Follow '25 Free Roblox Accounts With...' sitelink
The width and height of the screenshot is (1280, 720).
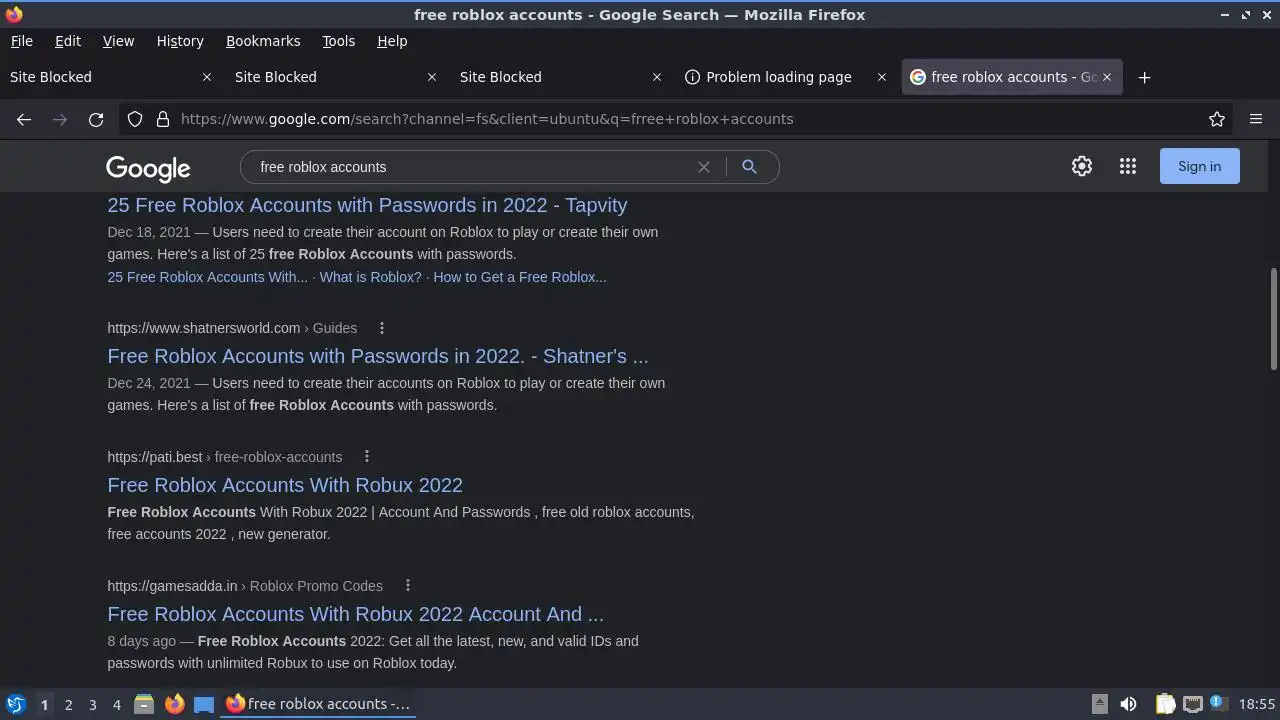[x=207, y=277]
